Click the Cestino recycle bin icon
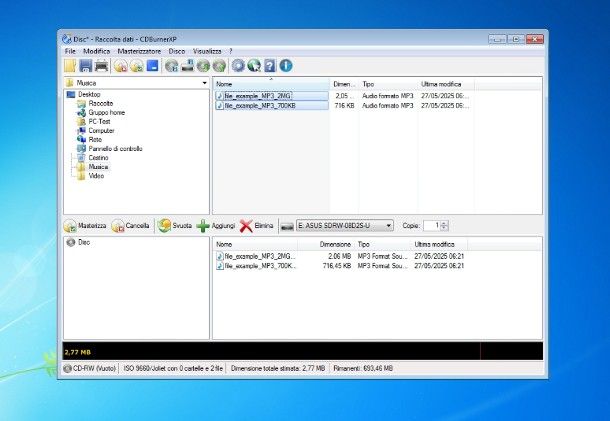This screenshot has height=421, width=610. coord(81,158)
